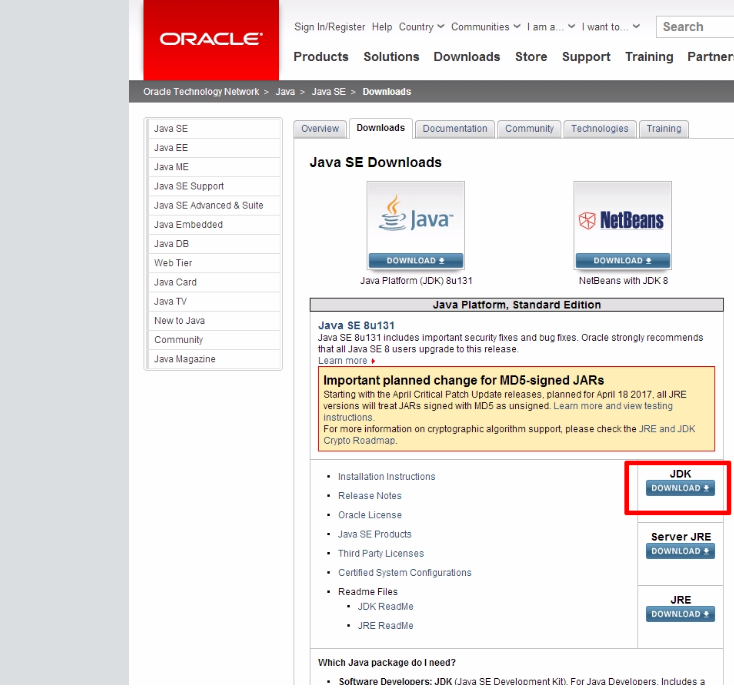The image size is (734, 689).
Task: Click in the Search field
Action: [695, 27]
